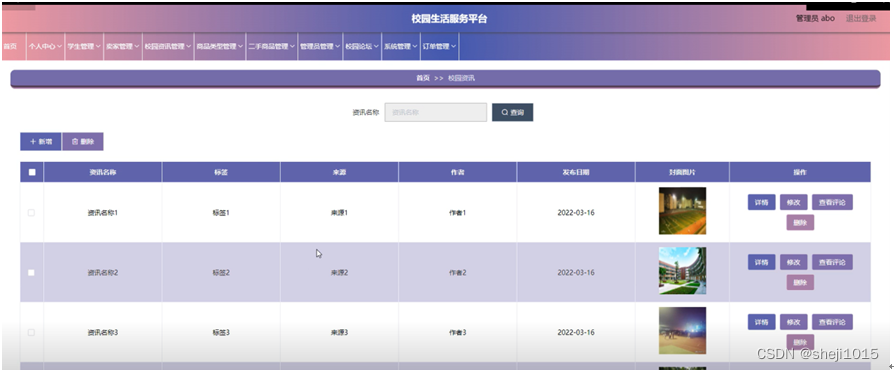Screen dimensions: 894x371
Task: Click the 删除 trash button above the table
Action: 83,141
